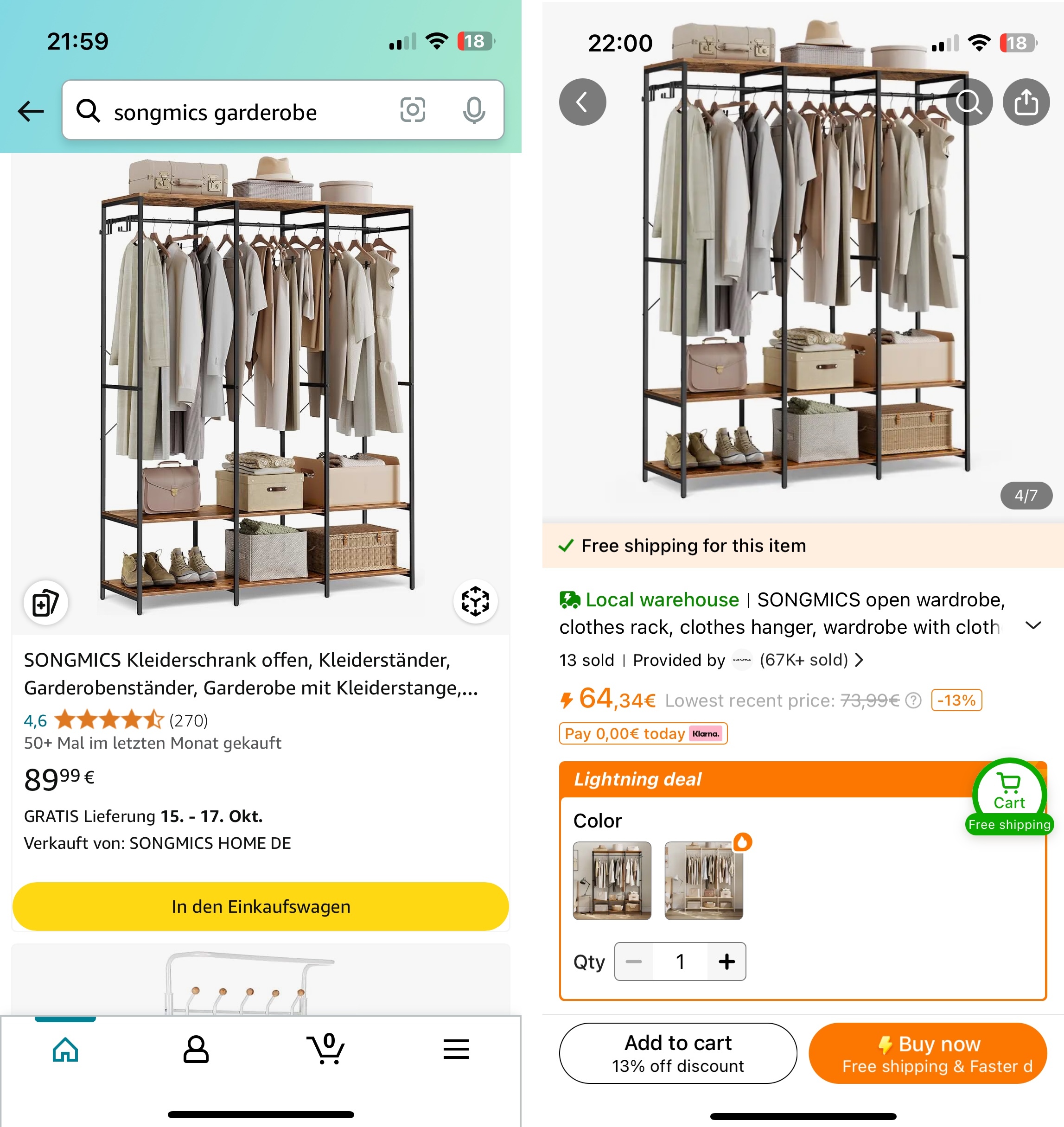Open the seller page via 67K+ sold chevron

point(860,660)
